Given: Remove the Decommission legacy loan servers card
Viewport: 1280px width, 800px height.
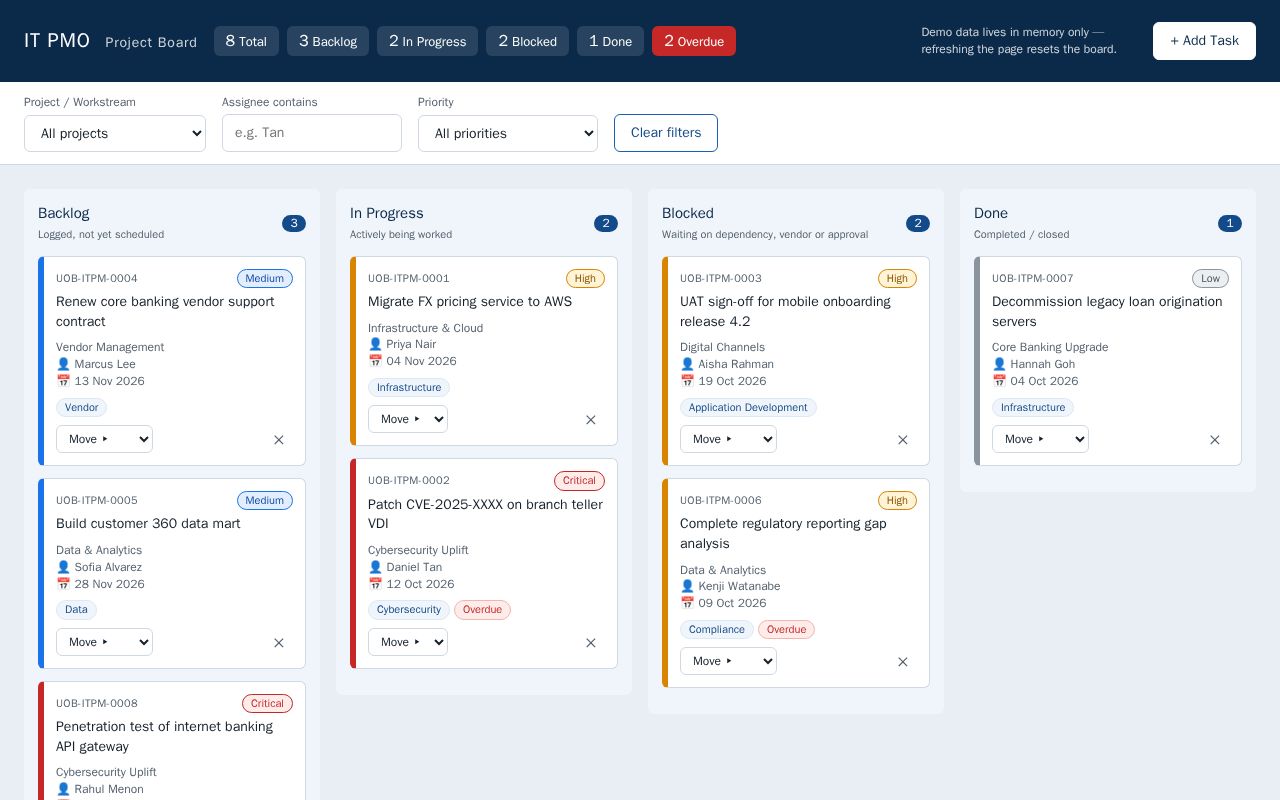Looking at the screenshot, I should (x=1215, y=440).
